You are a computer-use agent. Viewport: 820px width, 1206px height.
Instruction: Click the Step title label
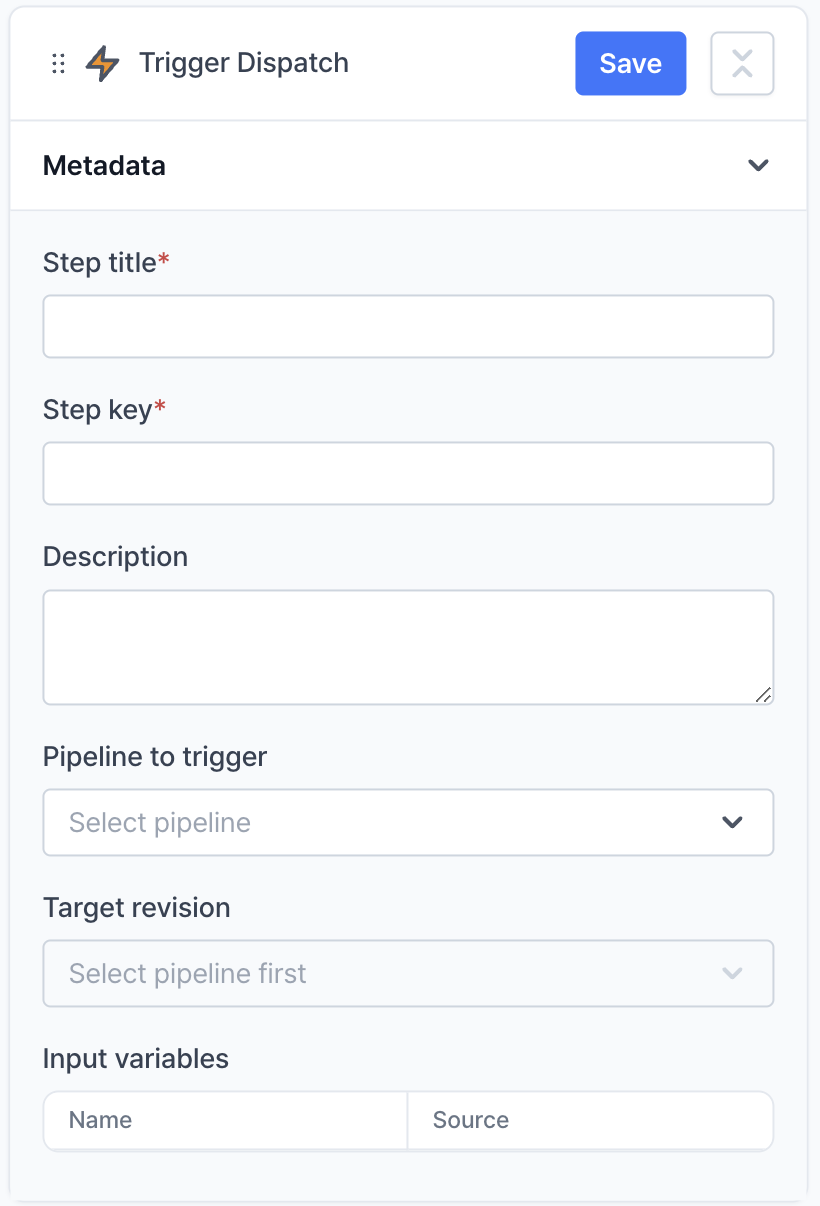[x=100, y=263]
